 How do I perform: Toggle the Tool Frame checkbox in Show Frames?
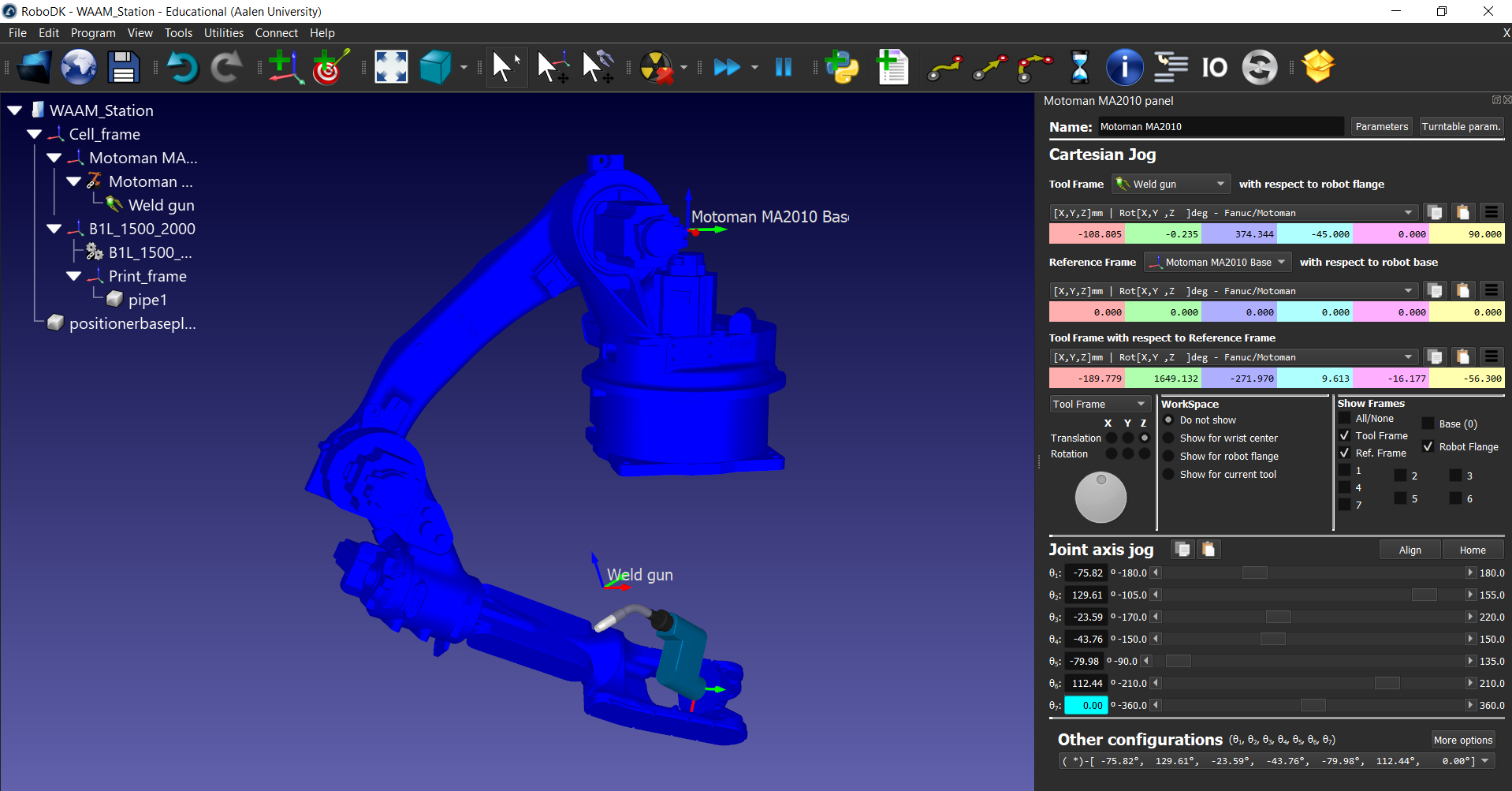pyautogui.click(x=1345, y=435)
